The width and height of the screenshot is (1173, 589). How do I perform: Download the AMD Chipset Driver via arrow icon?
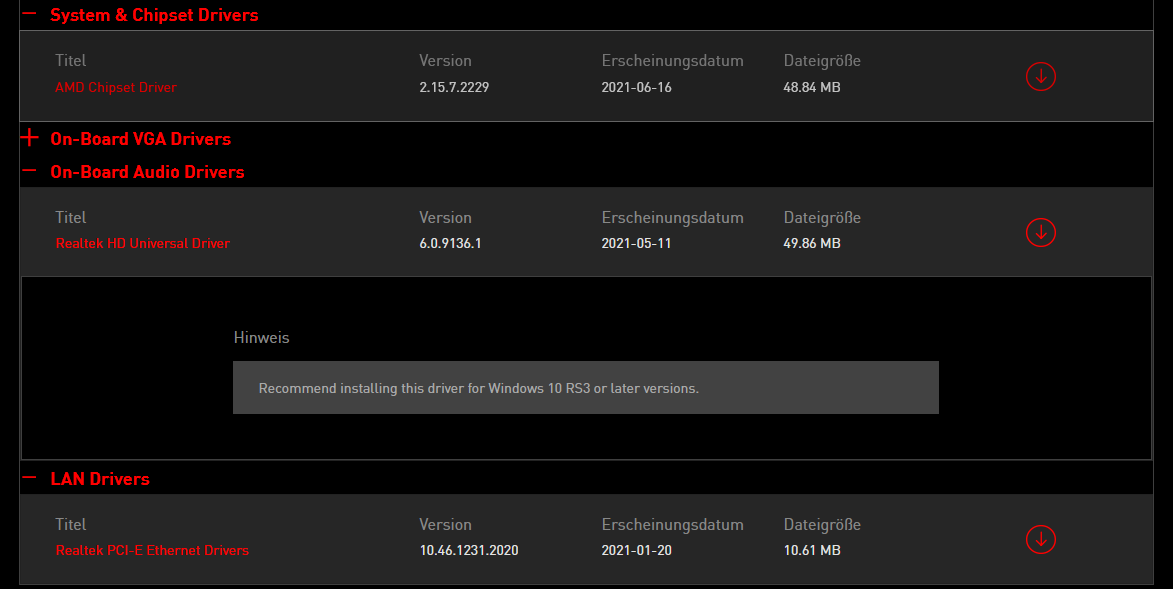tap(1041, 76)
